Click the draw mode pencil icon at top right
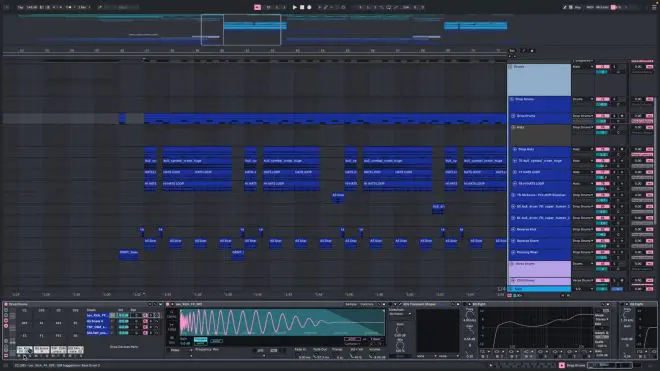Image resolution: width=660 pixels, height=371 pixels. click(x=564, y=7)
